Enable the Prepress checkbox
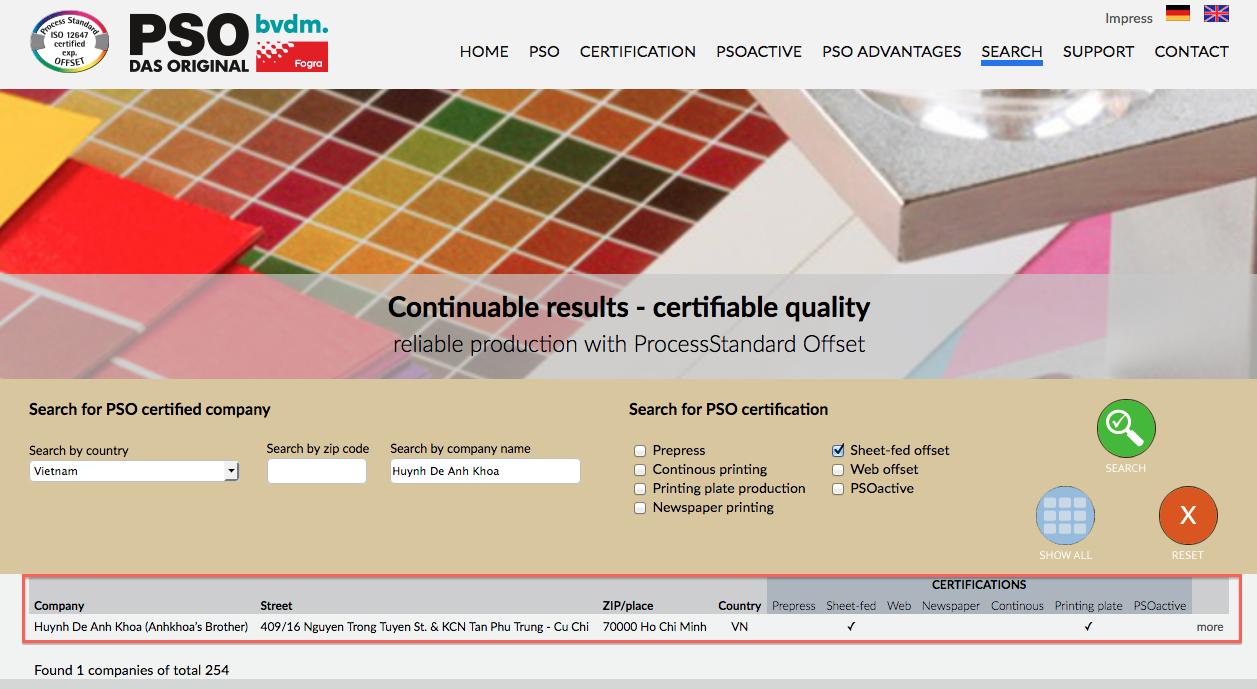Image resolution: width=1257 pixels, height=689 pixels. [x=640, y=451]
